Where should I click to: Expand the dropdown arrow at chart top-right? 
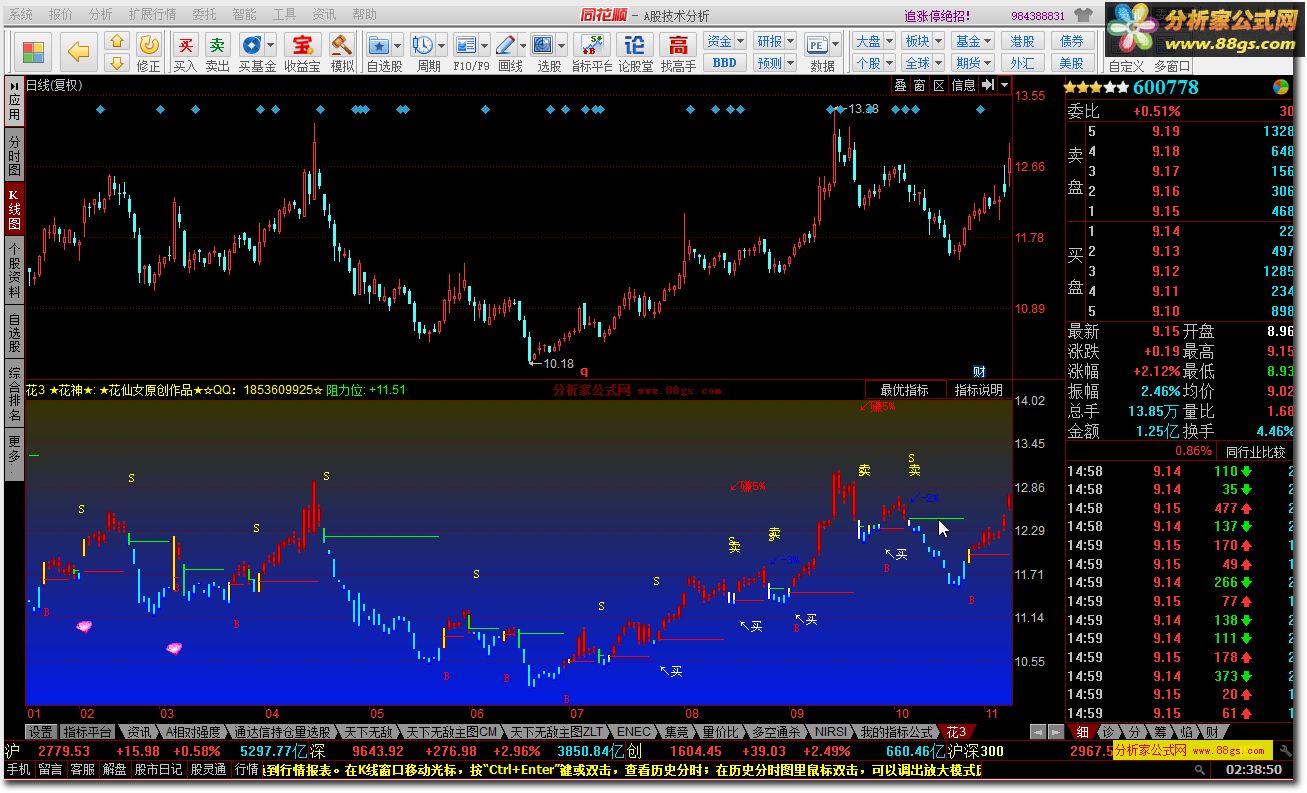click(x=1004, y=85)
